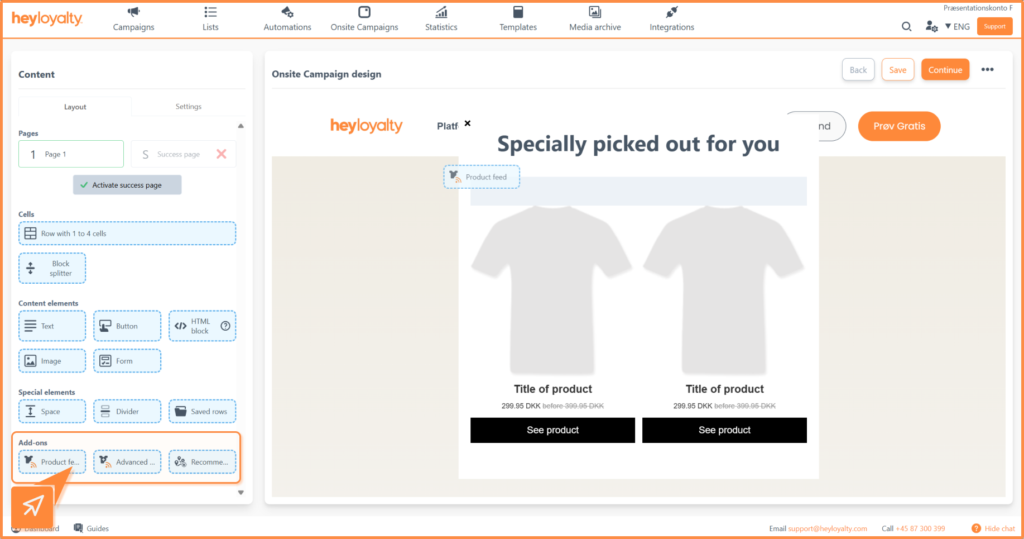Open the Integrations plug icon

click(x=671, y=12)
